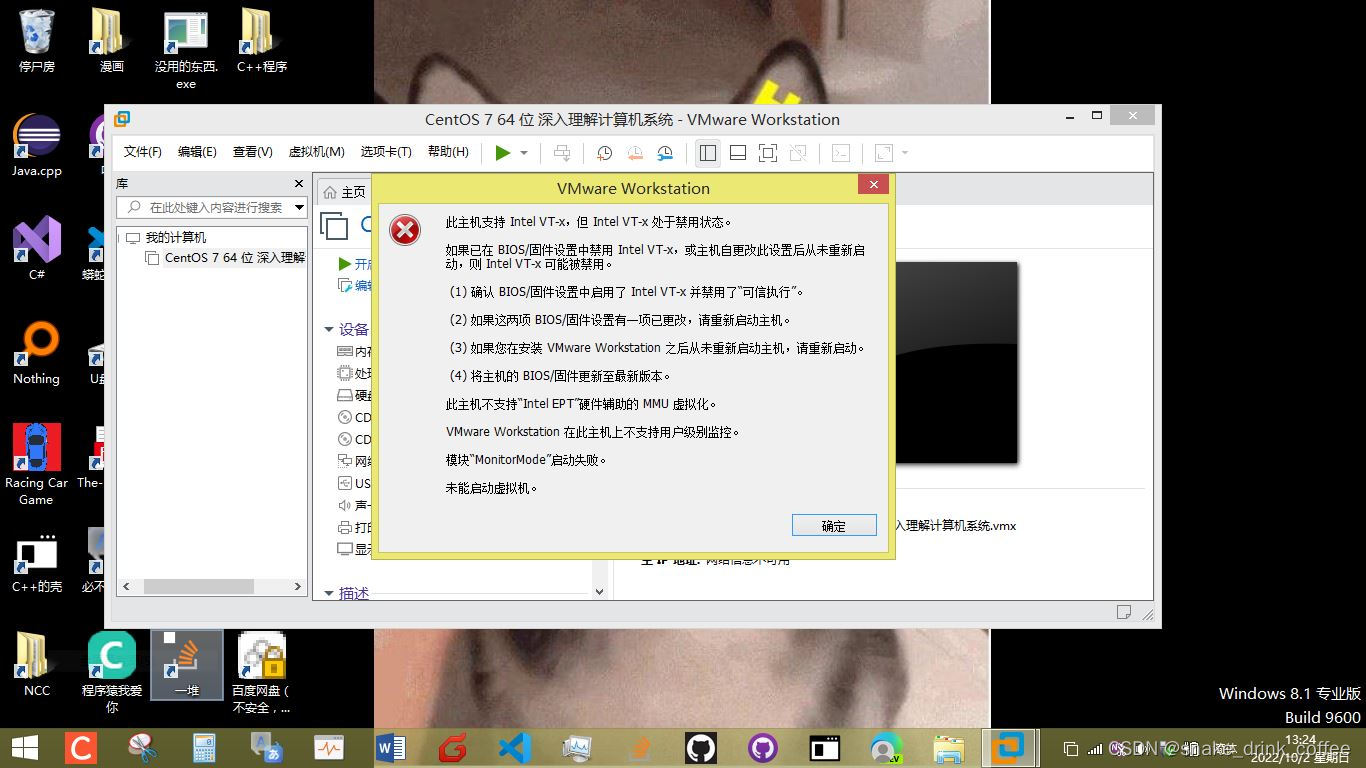Switch to the 主页 tab
The width and height of the screenshot is (1366, 768).
pyautogui.click(x=344, y=191)
